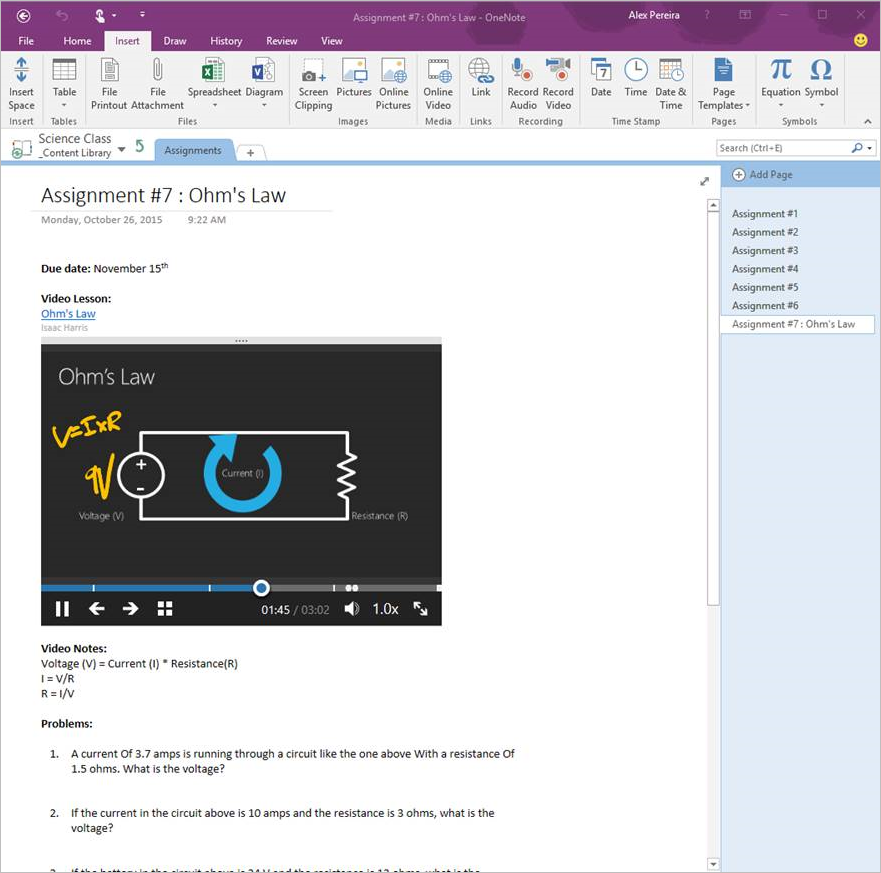Click the Insert Space icon
Viewport: 881px width, 873px height.
click(x=21, y=72)
